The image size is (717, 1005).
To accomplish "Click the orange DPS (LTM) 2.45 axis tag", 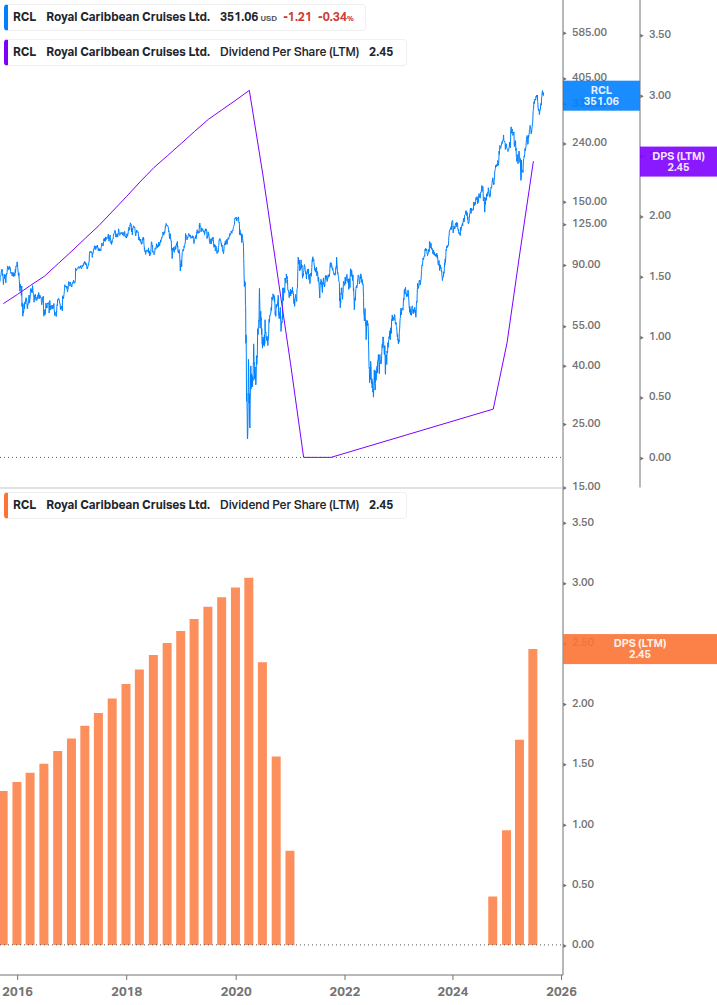I will point(640,648).
